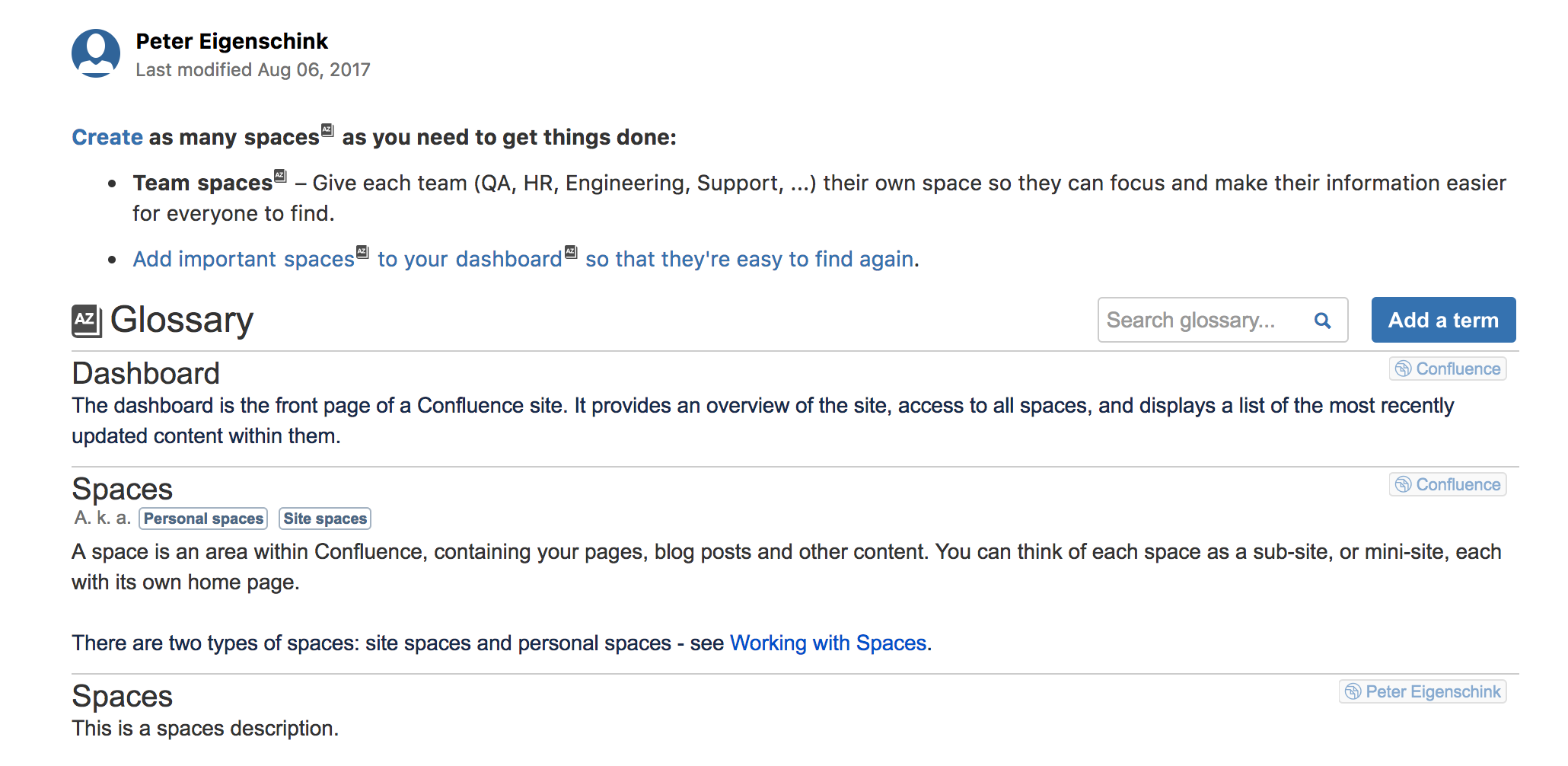
Task: Click the Confluence badge for first Spaces term
Action: (x=1448, y=485)
